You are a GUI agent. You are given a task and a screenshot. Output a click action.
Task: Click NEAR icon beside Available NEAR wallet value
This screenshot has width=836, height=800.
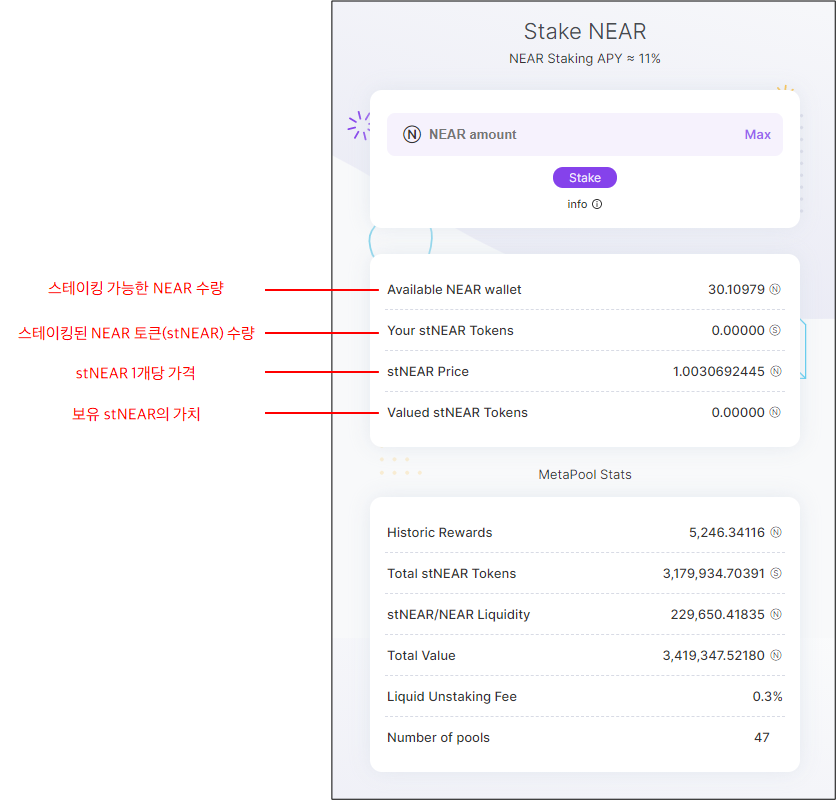click(775, 289)
